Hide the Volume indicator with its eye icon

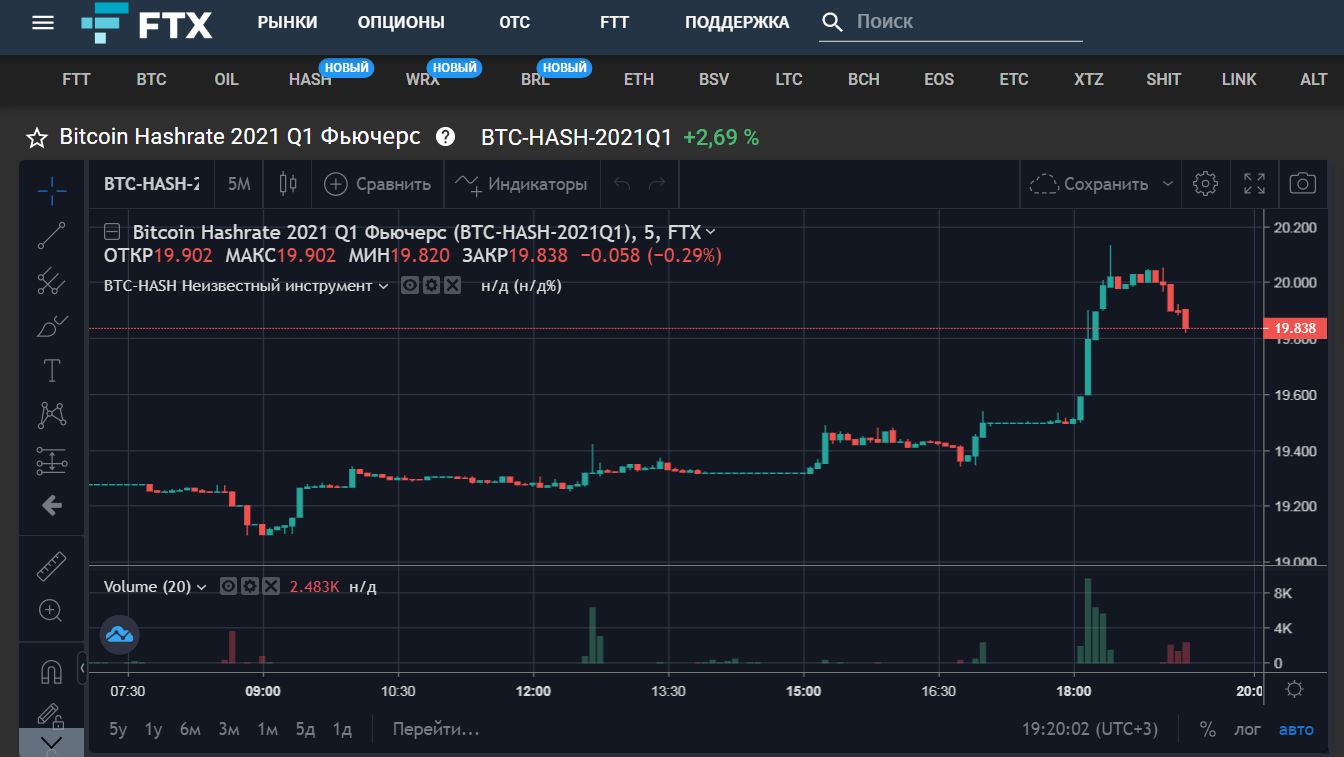229,586
